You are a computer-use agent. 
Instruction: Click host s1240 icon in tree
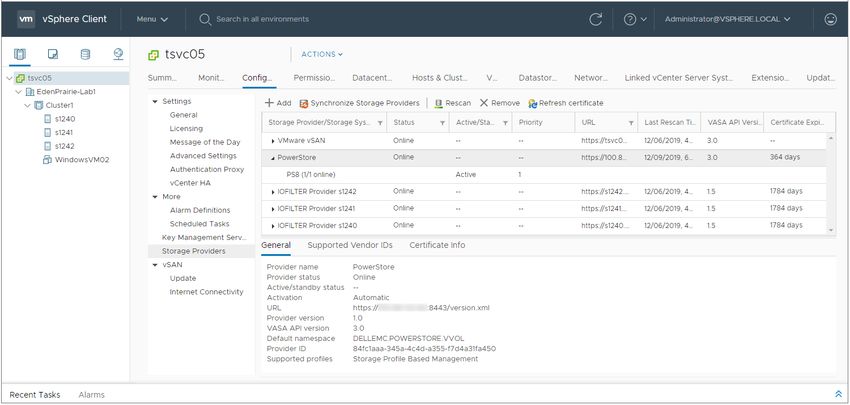click(x=47, y=119)
